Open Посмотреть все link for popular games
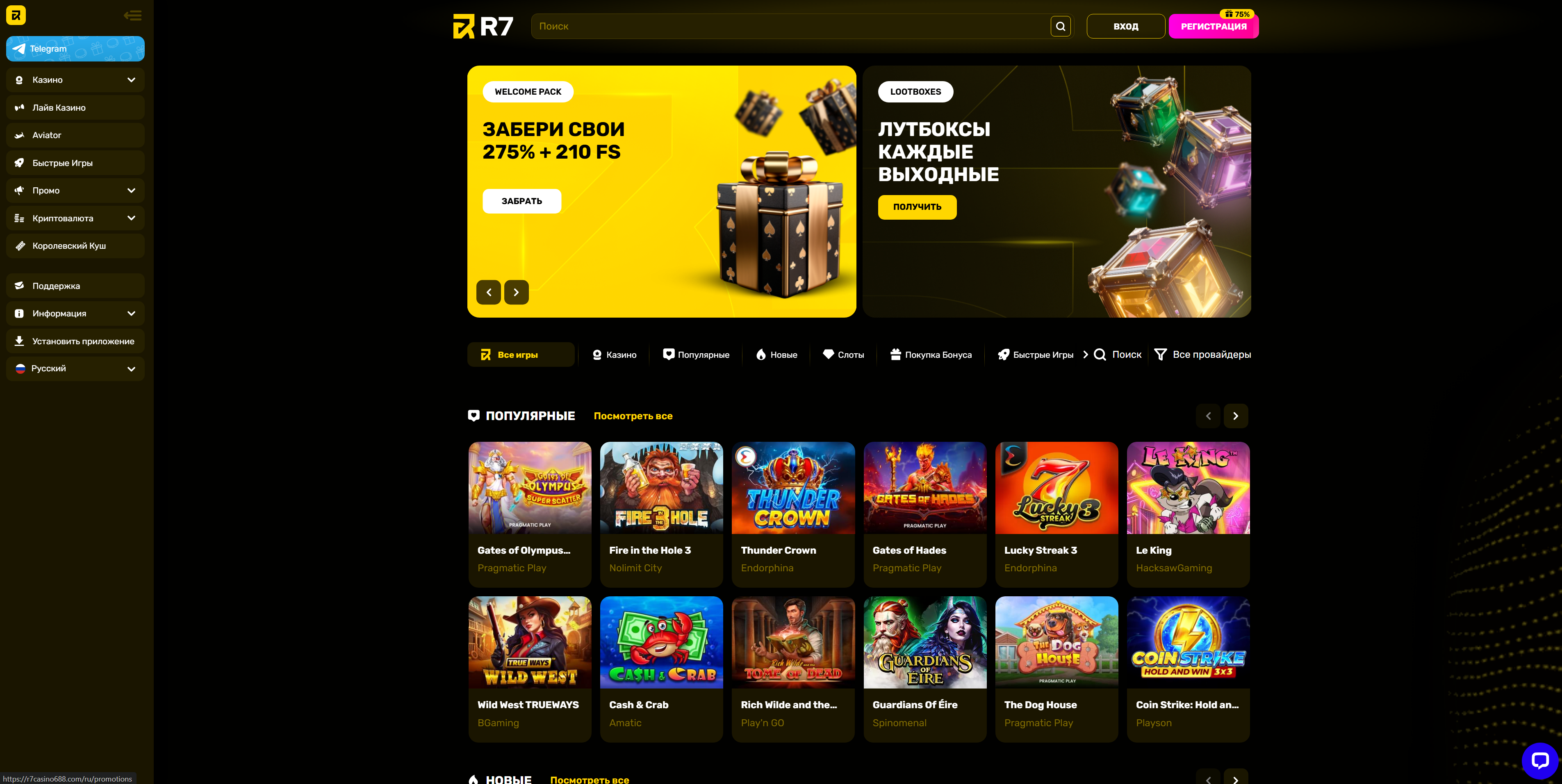Image resolution: width=1562 pixels, height=784 pixels. pos(633,416)
